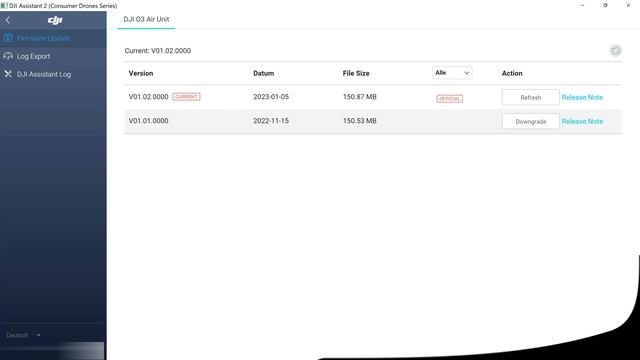
Task: Click version cell V01.01.0000
Action: [148, 121]
